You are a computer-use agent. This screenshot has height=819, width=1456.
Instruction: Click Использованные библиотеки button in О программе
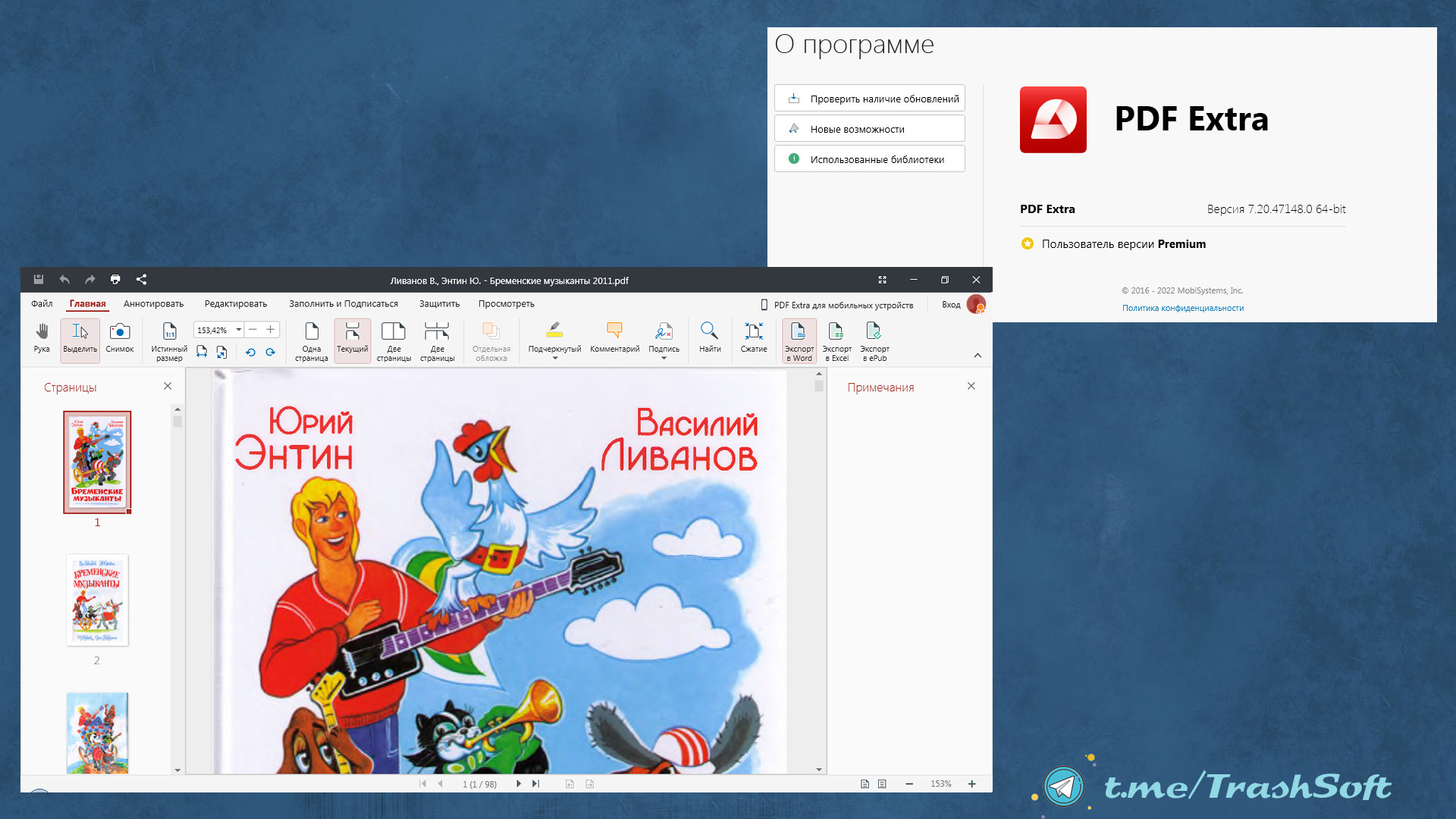coord(870,158)
